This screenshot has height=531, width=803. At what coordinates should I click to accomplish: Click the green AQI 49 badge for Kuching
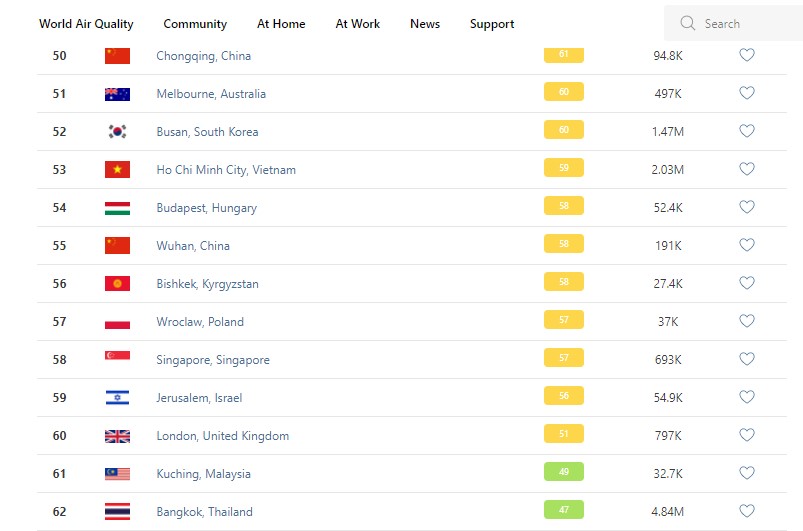[564, 472]
